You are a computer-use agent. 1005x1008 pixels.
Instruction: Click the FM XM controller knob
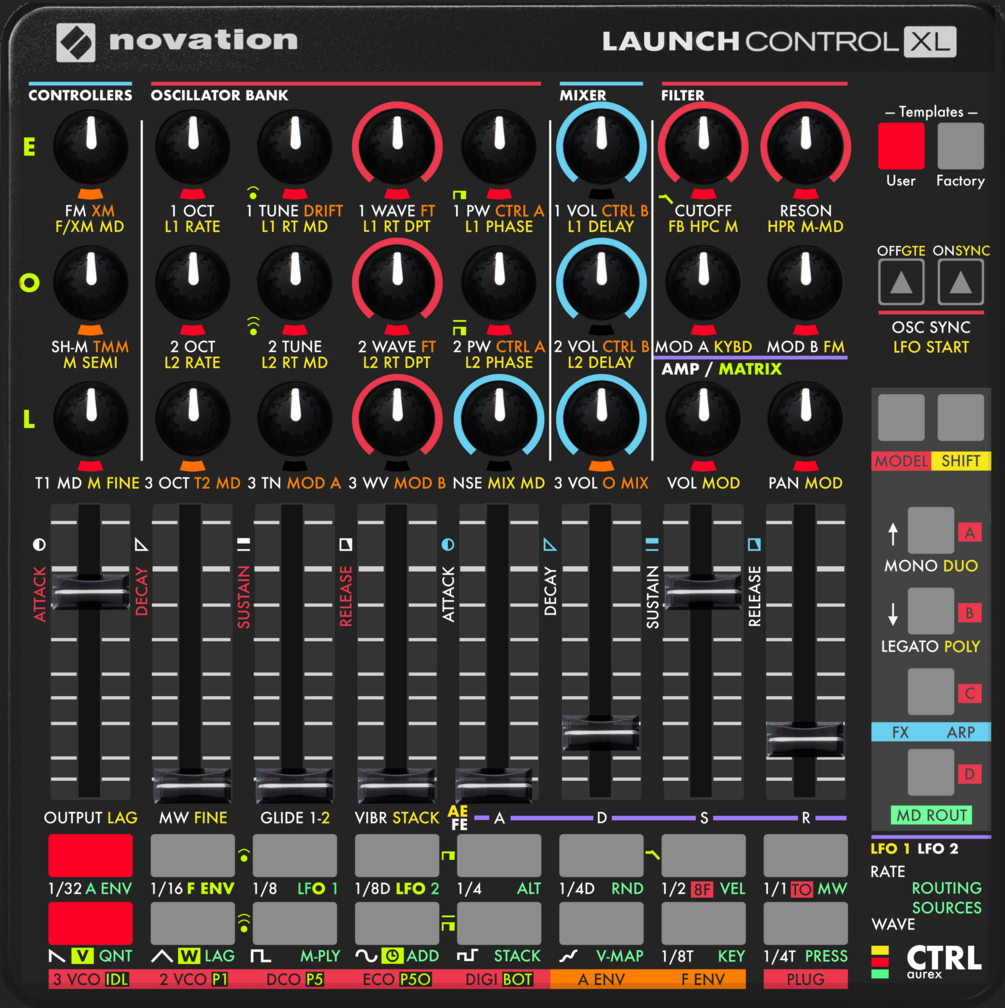point(91,147)
